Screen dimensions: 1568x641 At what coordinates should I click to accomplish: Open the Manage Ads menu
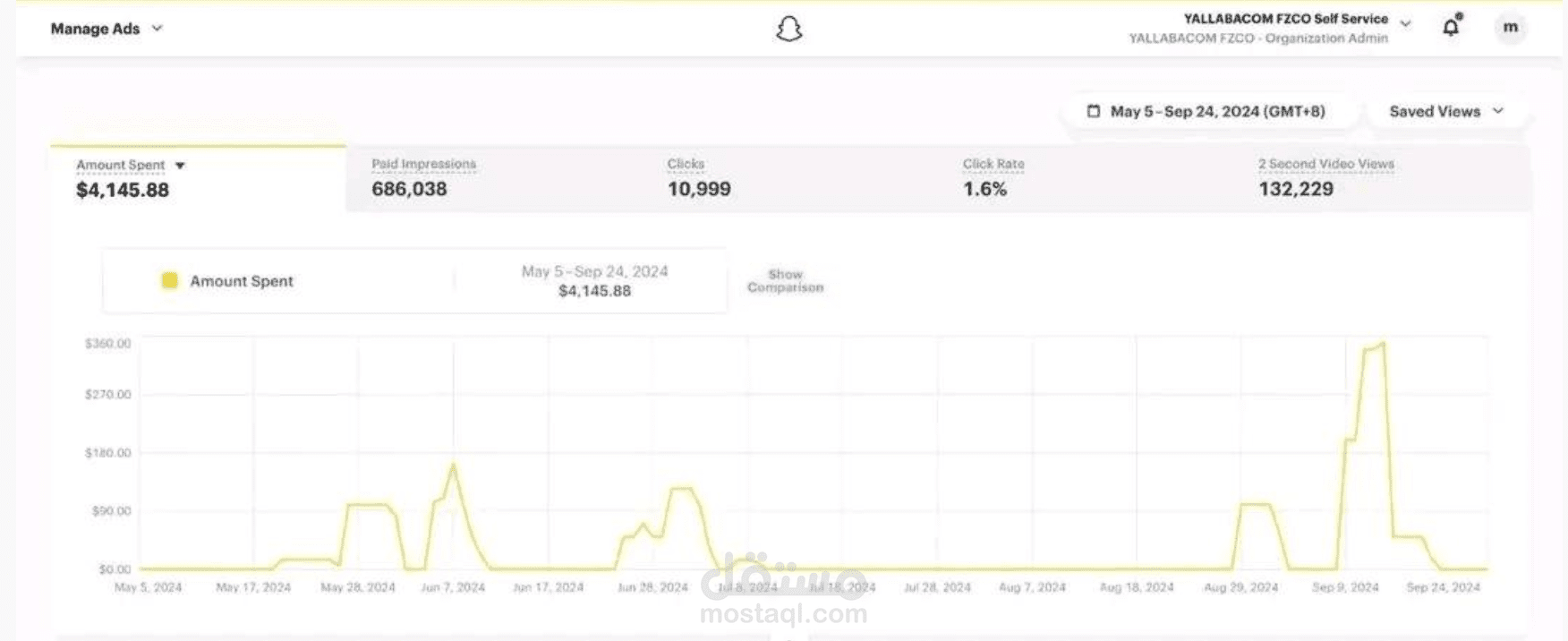pos(107,29)
